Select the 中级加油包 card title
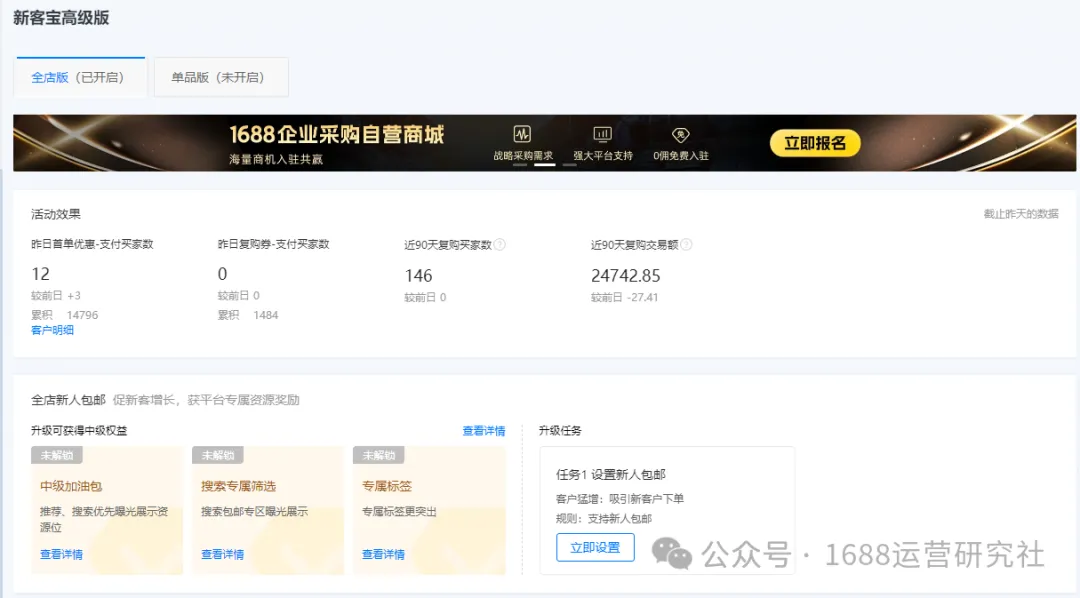 click(71, 486)
